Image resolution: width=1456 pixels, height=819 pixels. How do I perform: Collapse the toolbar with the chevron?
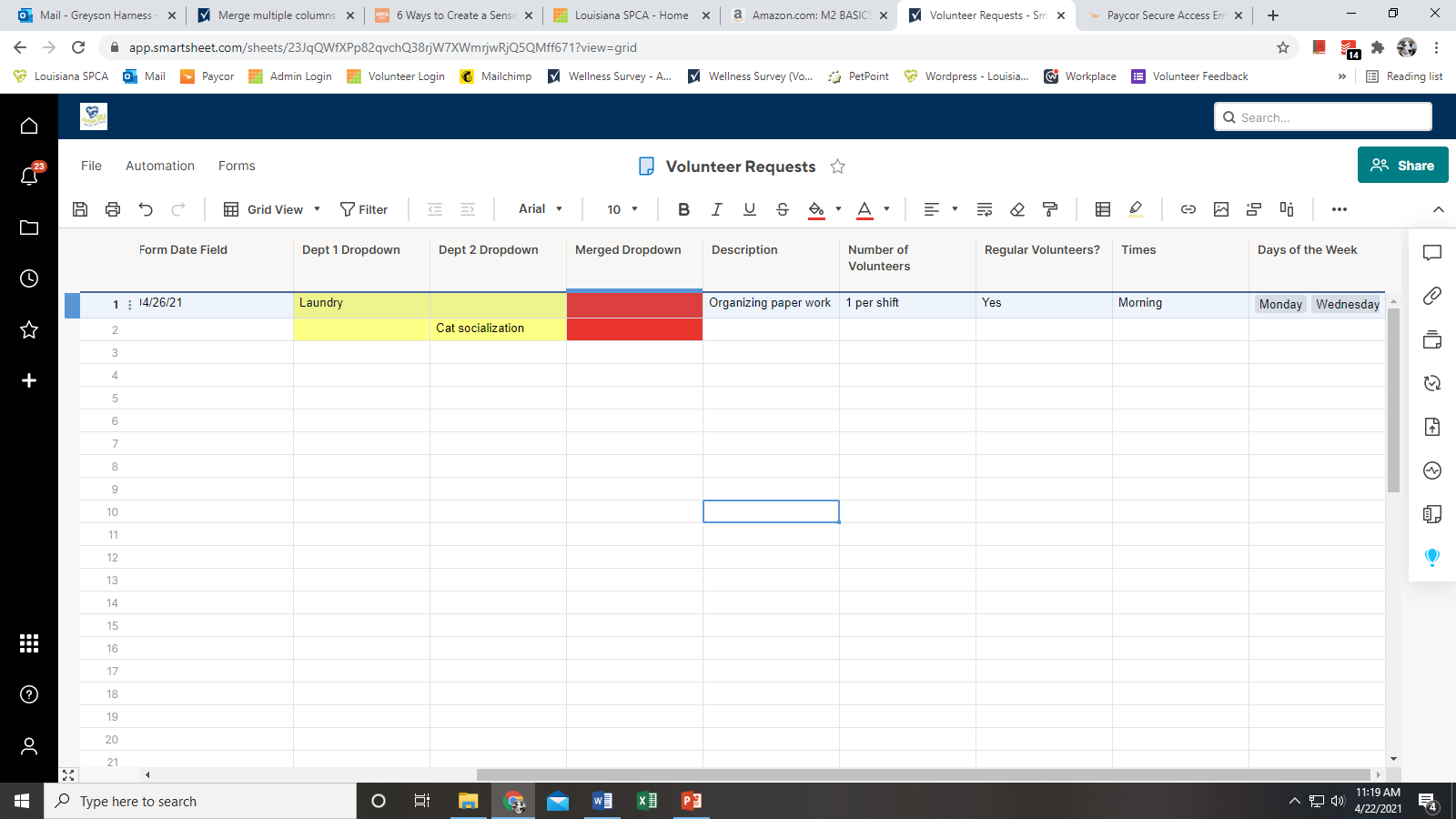point(1439,209)
